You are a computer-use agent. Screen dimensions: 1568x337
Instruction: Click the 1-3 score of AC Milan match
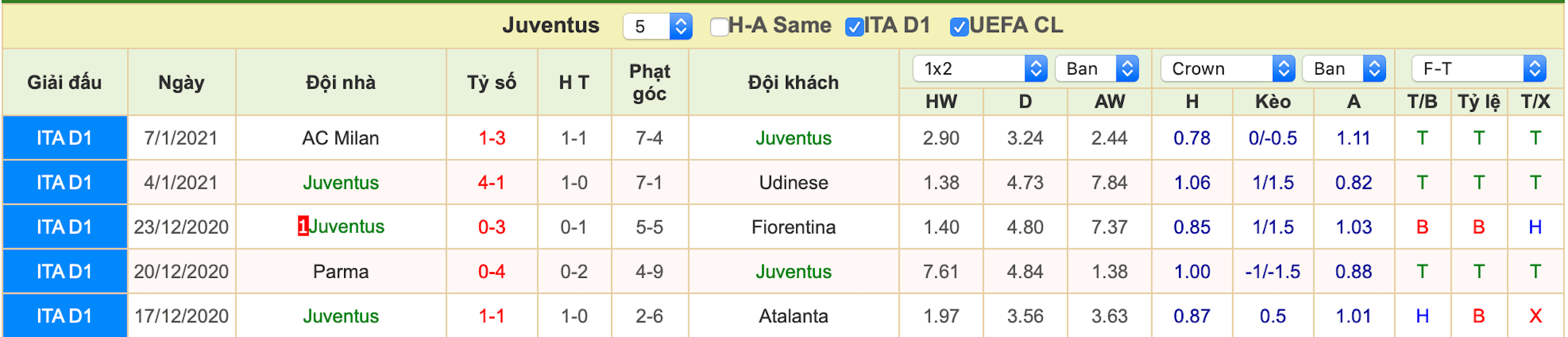(x=492, y=138)
